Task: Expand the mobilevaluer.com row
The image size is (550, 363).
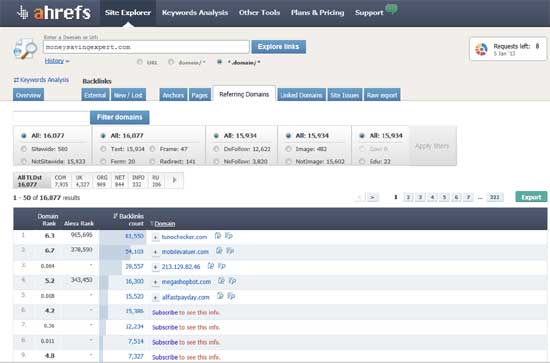Action: click(155, 252)
